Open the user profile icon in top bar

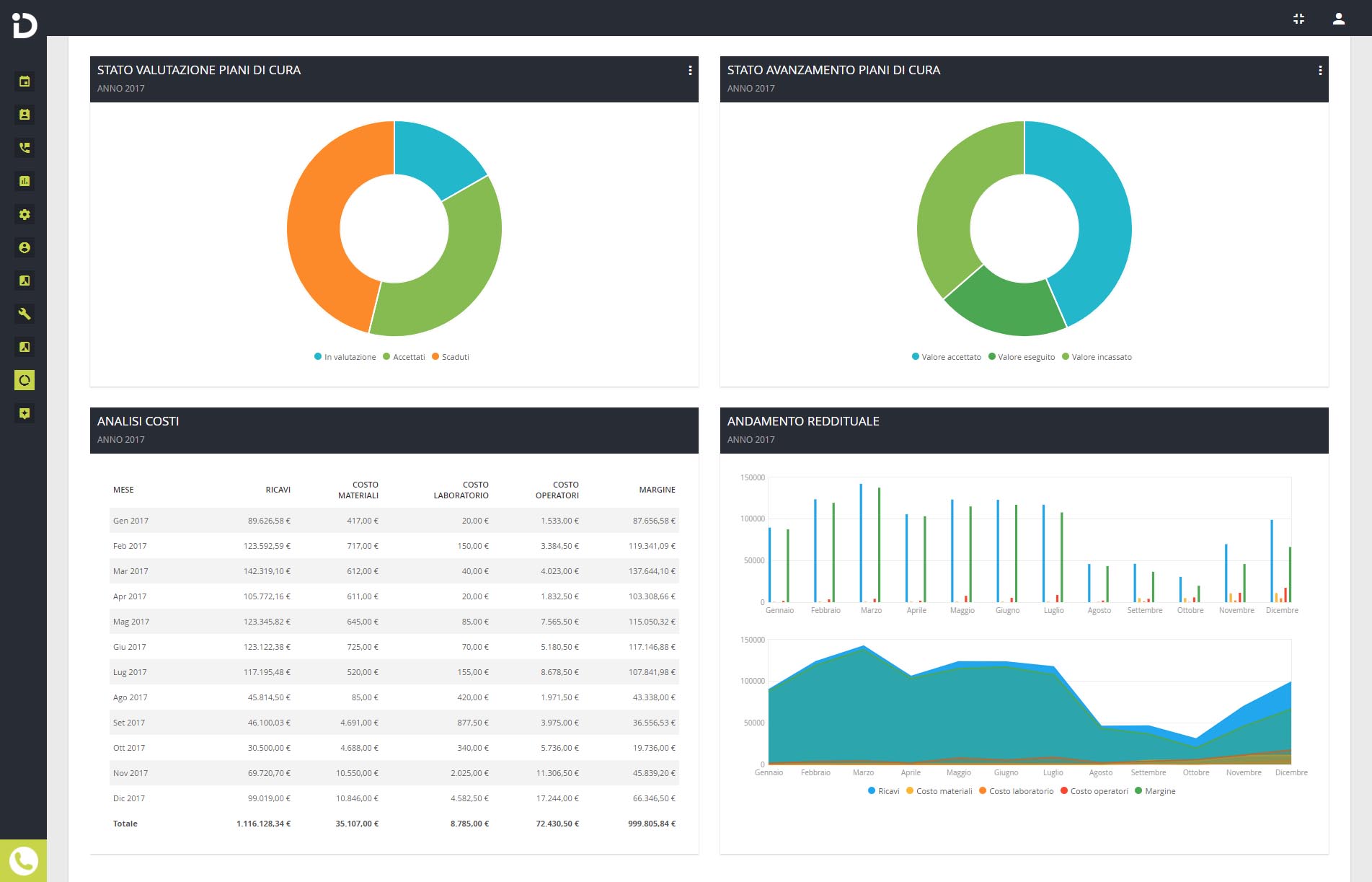[1339, 19]
